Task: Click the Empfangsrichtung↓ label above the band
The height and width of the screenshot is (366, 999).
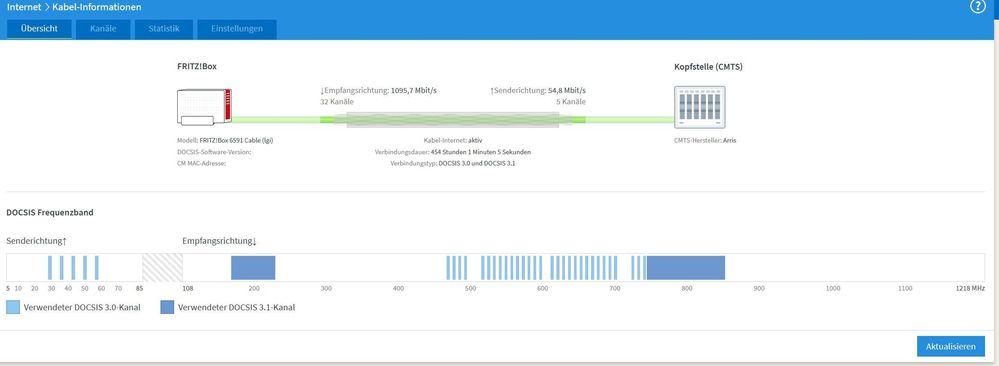Action: pos(219,241)
